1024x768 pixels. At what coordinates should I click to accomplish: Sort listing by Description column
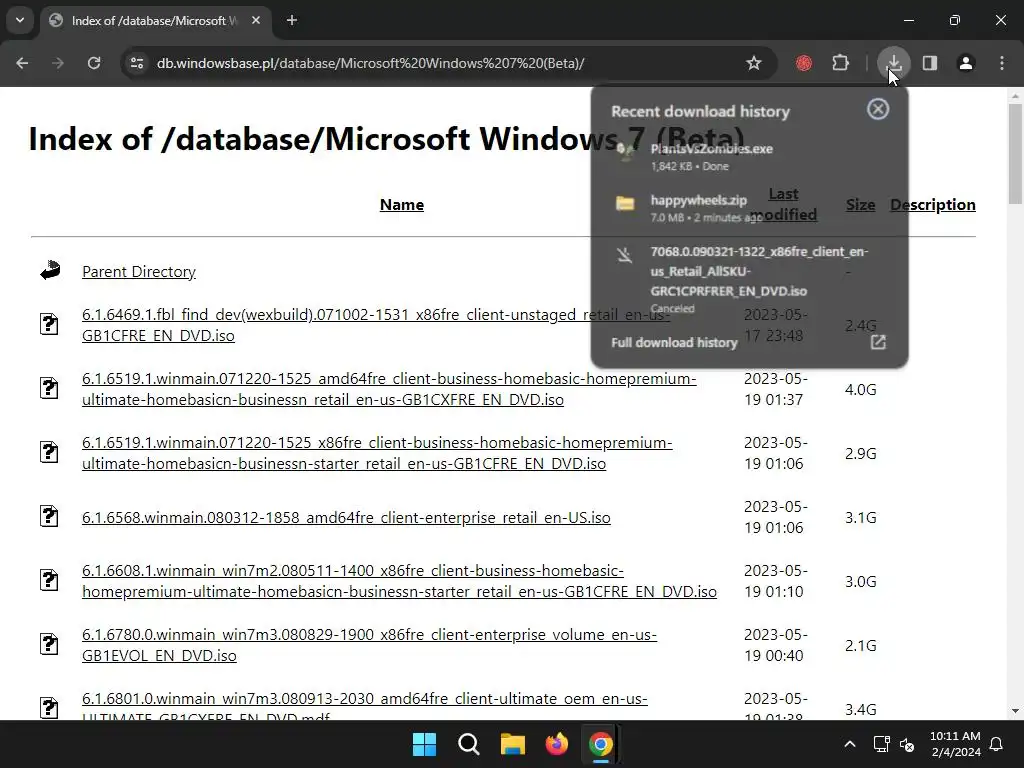933,204
